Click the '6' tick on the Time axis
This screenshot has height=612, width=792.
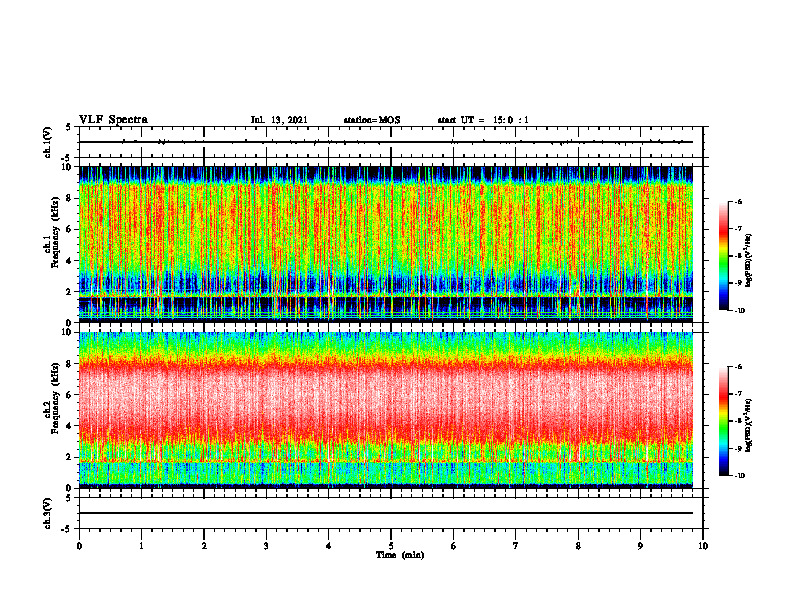[x=454, y=546]
